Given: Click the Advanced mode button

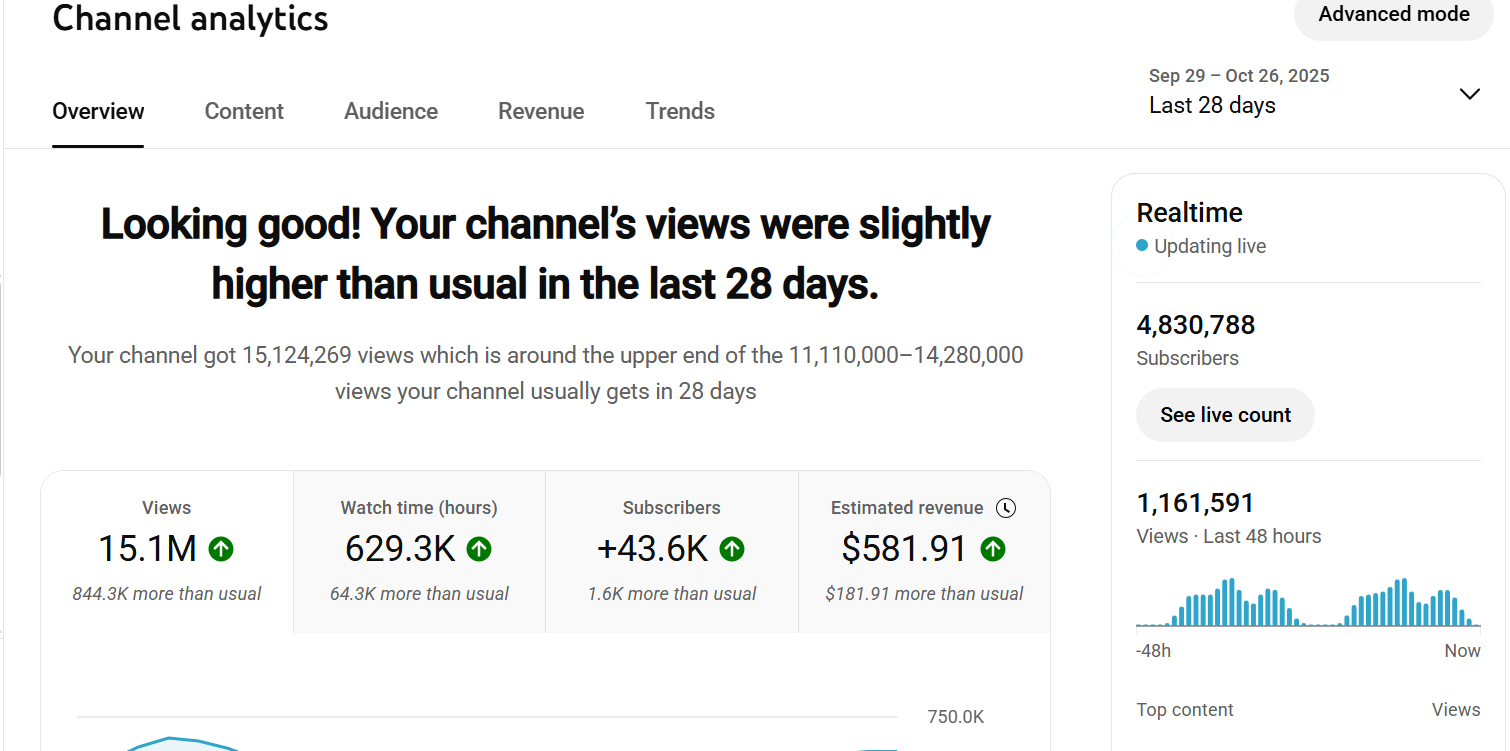Looking at the screenshot, I should point(1393,15).
